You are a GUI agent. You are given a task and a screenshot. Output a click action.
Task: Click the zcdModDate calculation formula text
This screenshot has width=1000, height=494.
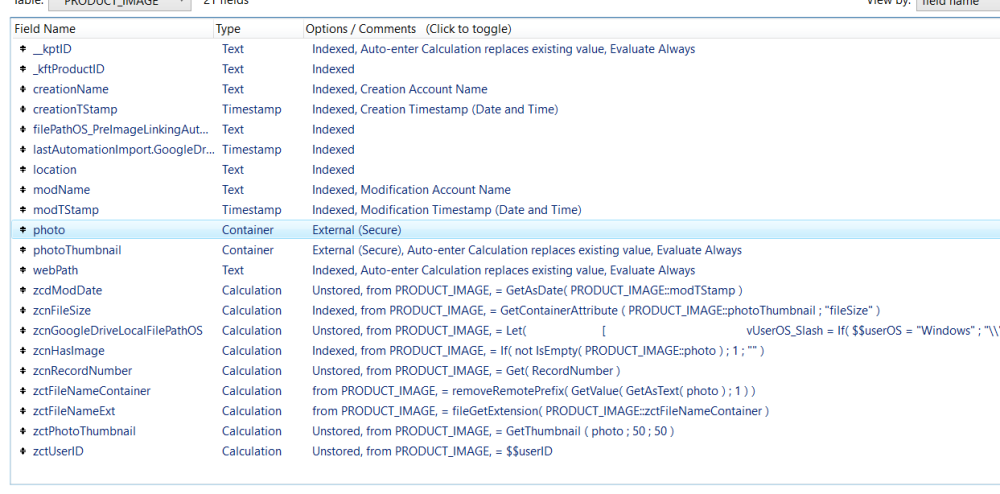tap(526, 290)
